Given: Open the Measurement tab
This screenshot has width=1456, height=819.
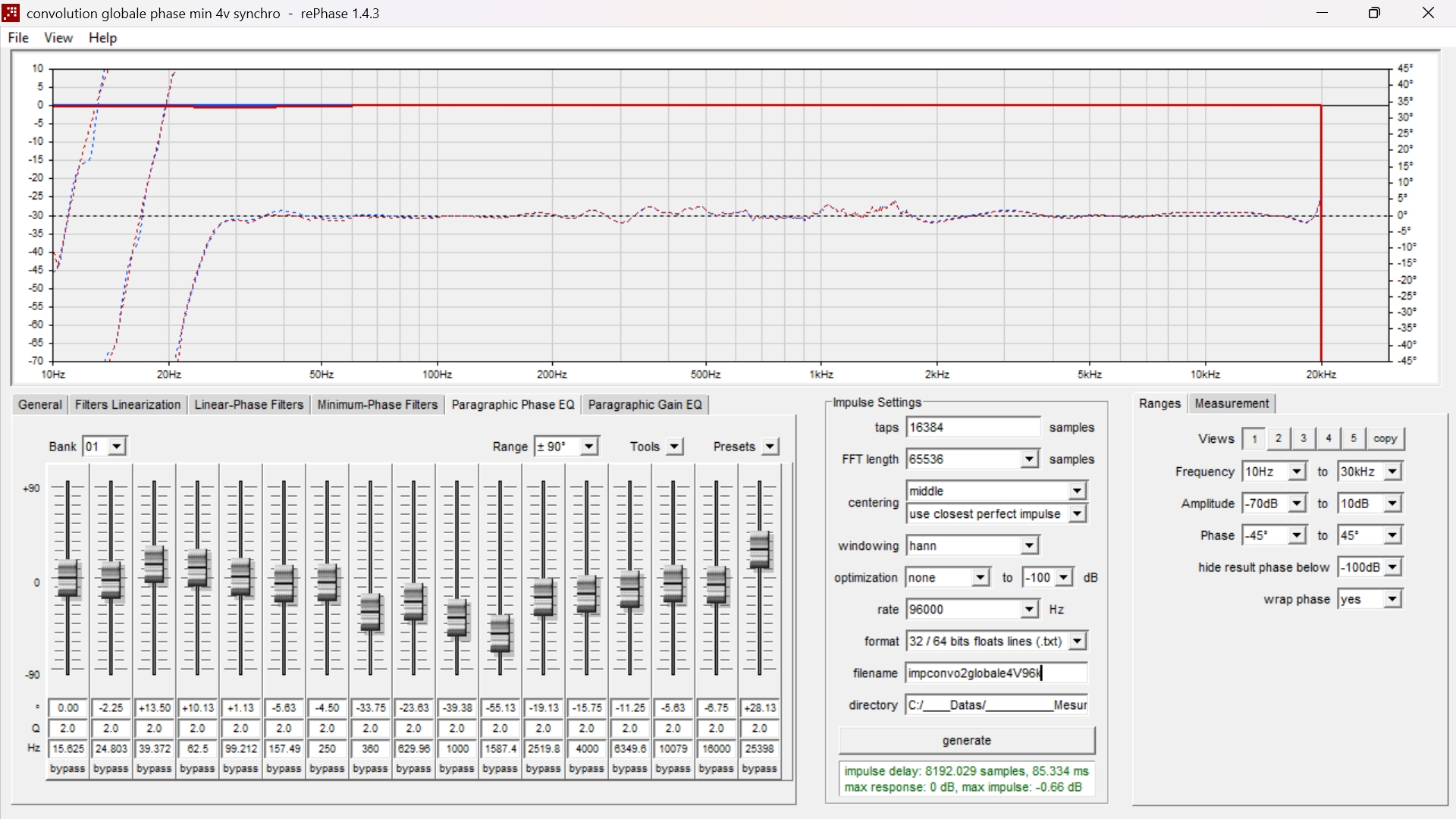Looking at the screenshot, I should click(x=1232, y=404).
